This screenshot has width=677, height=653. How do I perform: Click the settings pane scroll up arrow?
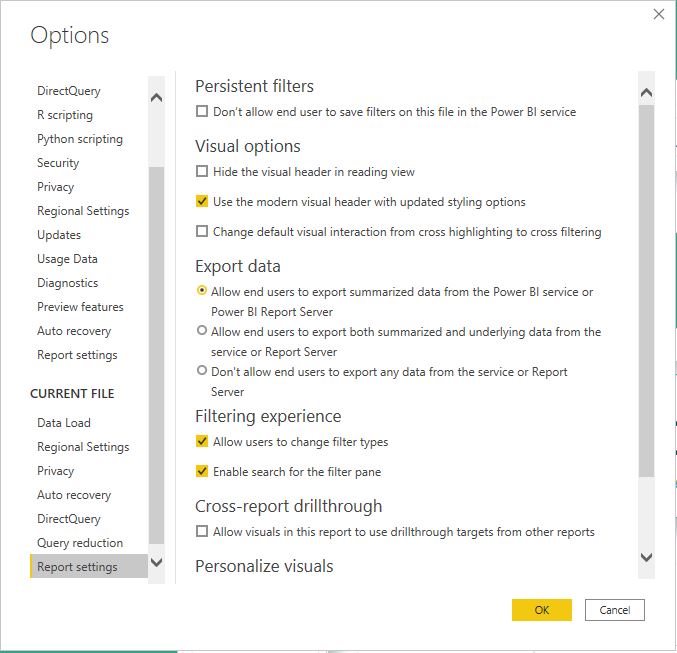click(x=646, y=92)
